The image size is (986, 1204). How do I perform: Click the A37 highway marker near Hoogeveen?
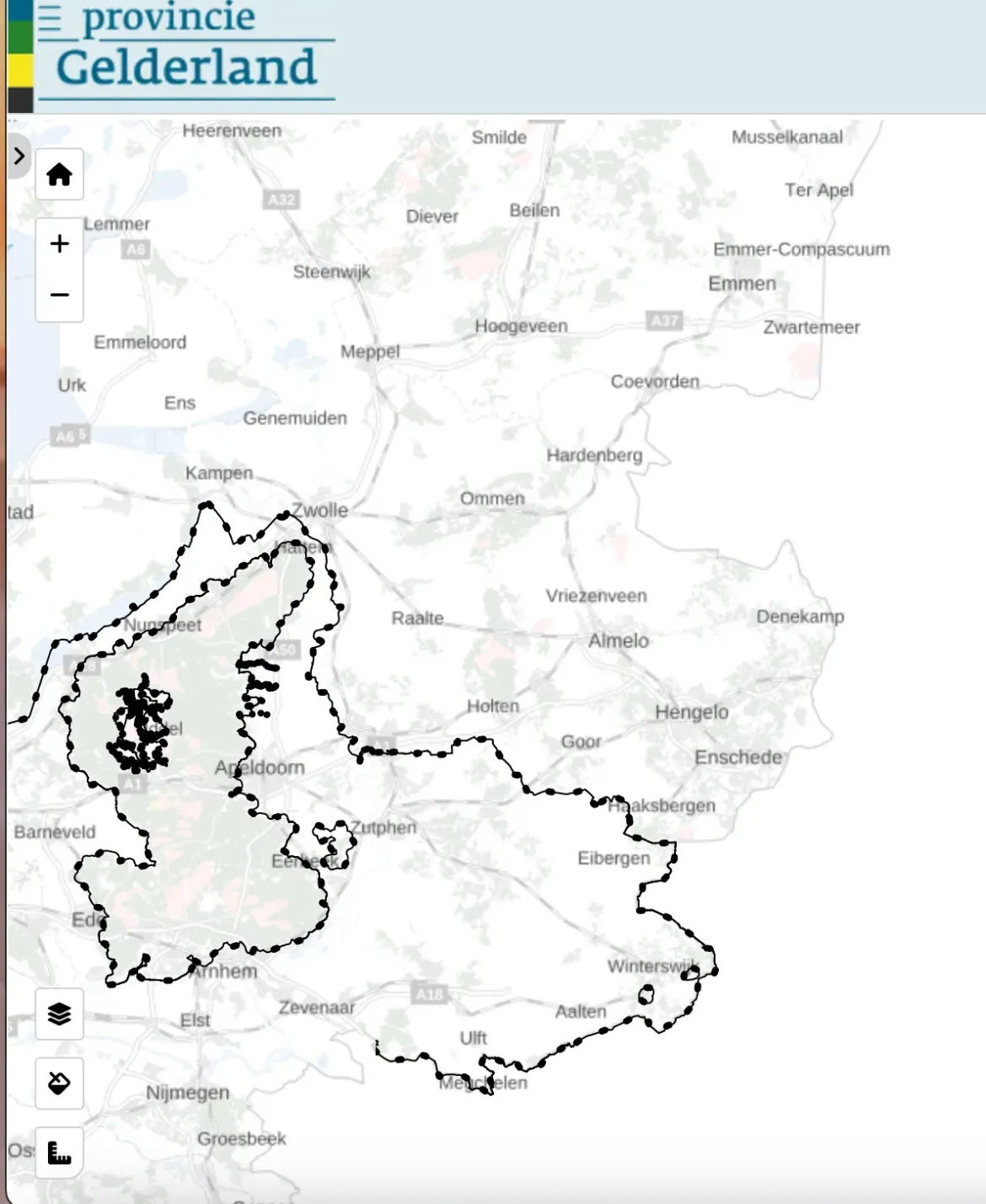coord(664,320)
